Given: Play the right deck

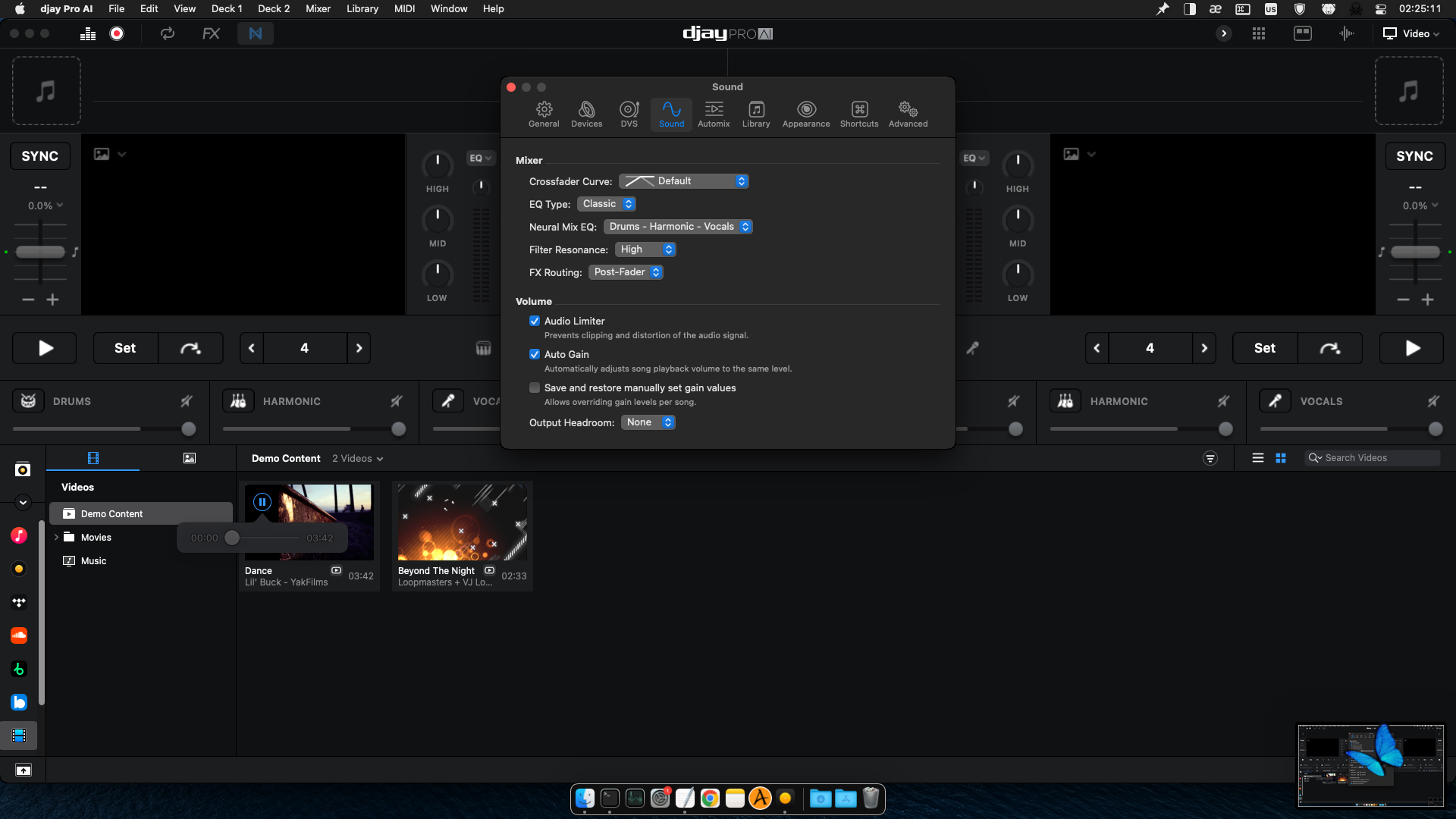Looking at the screenshot, I should (x=1411, y=348).
